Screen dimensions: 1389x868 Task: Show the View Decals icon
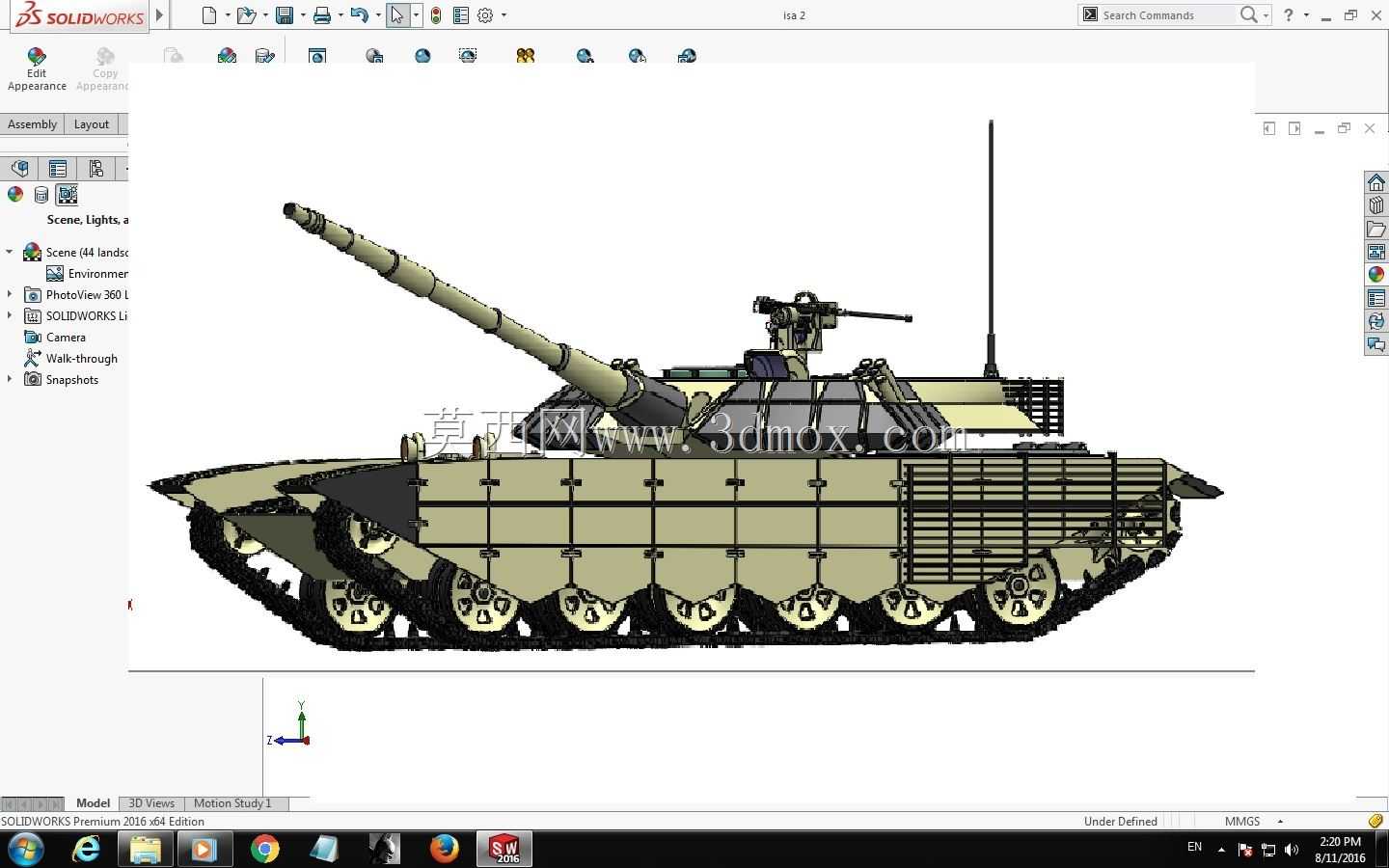[41, 195]
